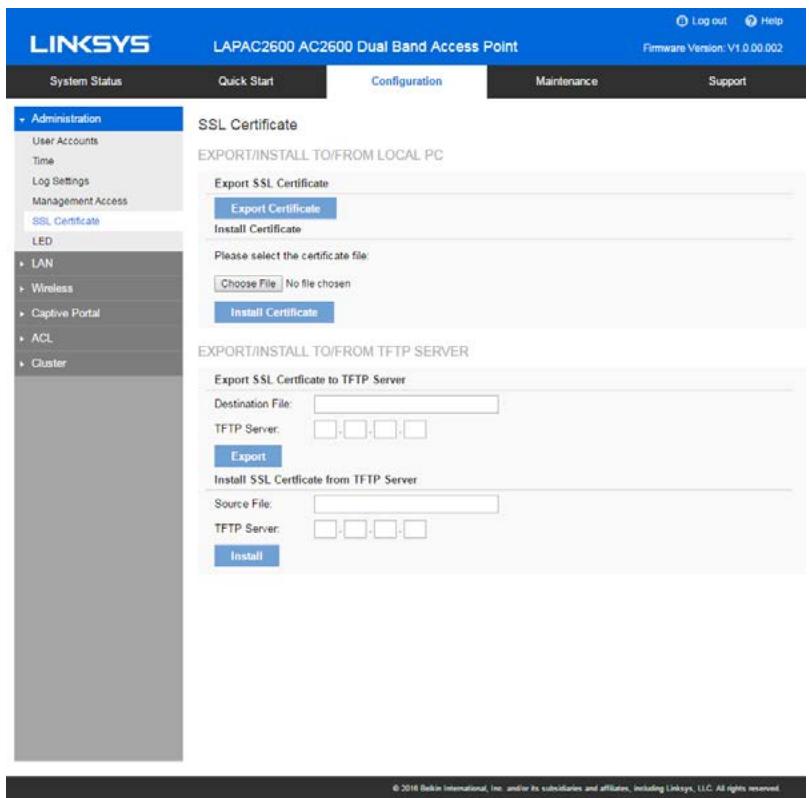Image resolution: width=809 pixels, height=798 pixels.
Task: Click fourth octet of export TFTP Server
Action: coord(415,429)
